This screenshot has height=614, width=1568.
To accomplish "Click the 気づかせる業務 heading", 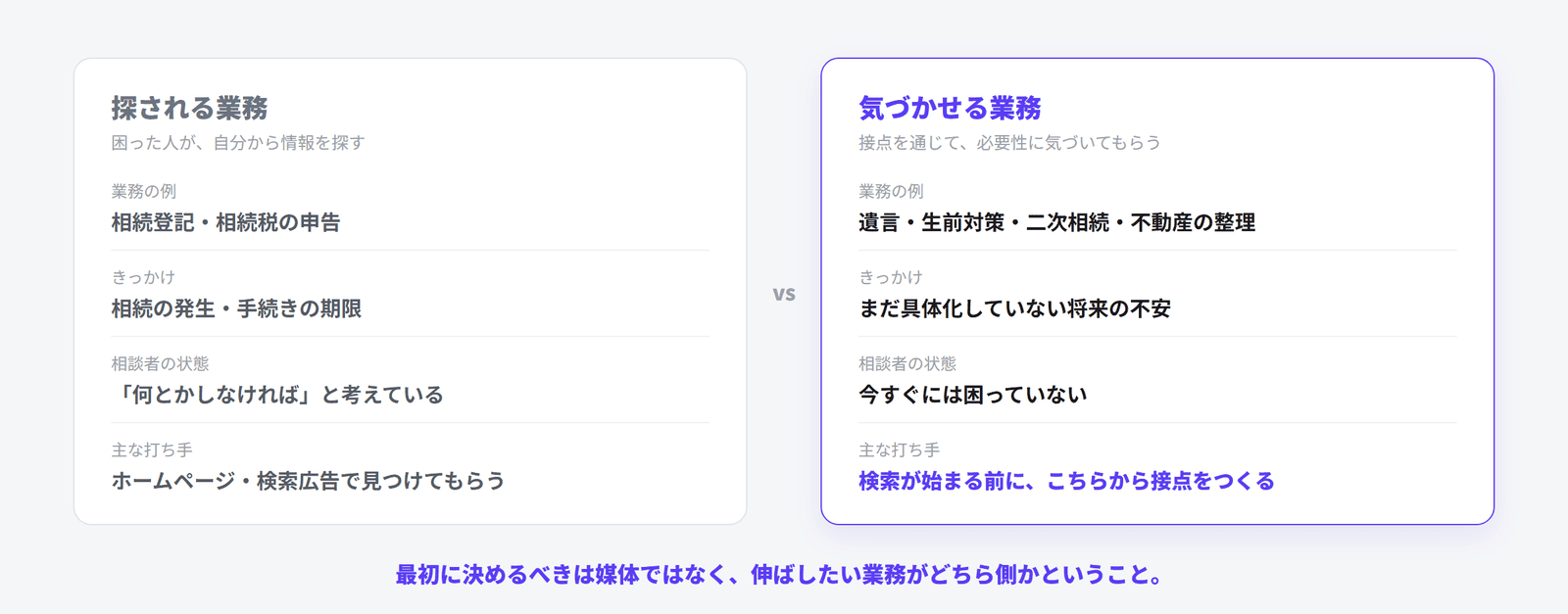I will (950, 108).
